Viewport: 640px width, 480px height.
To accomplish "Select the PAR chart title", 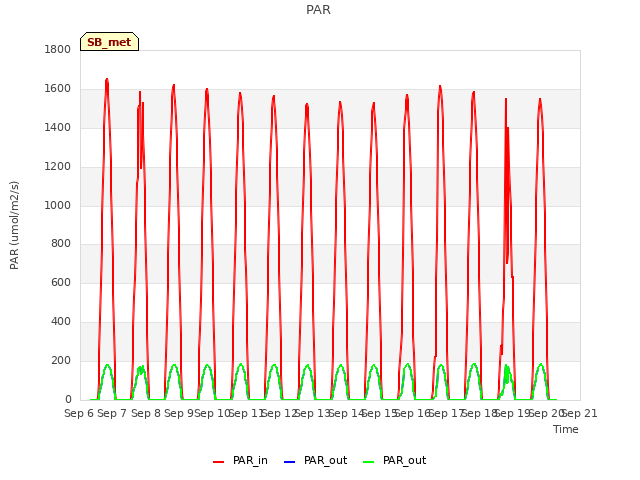I will (x=318, y=10).
